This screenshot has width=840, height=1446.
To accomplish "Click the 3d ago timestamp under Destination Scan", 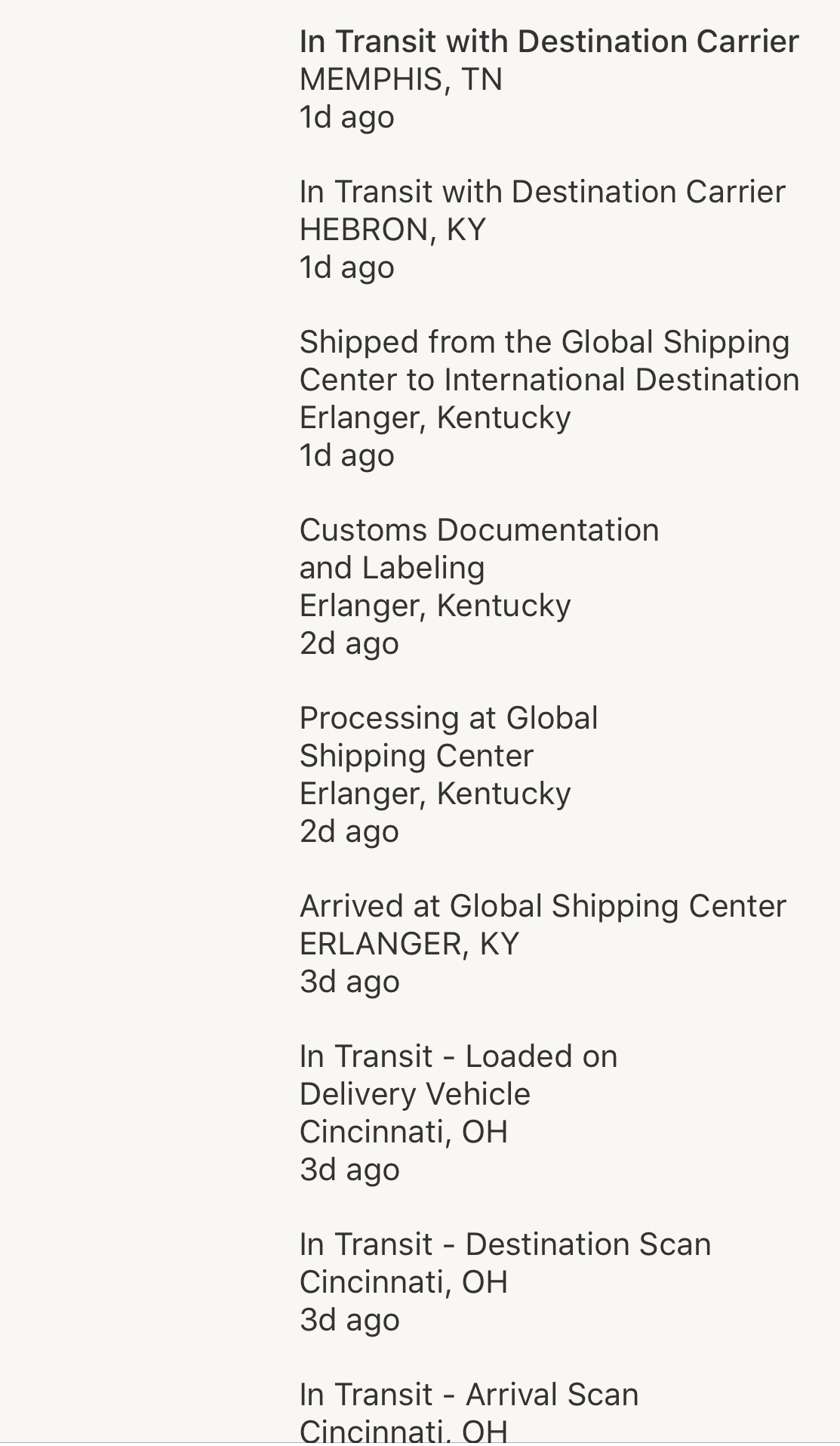I will [x=349, y=1320].
